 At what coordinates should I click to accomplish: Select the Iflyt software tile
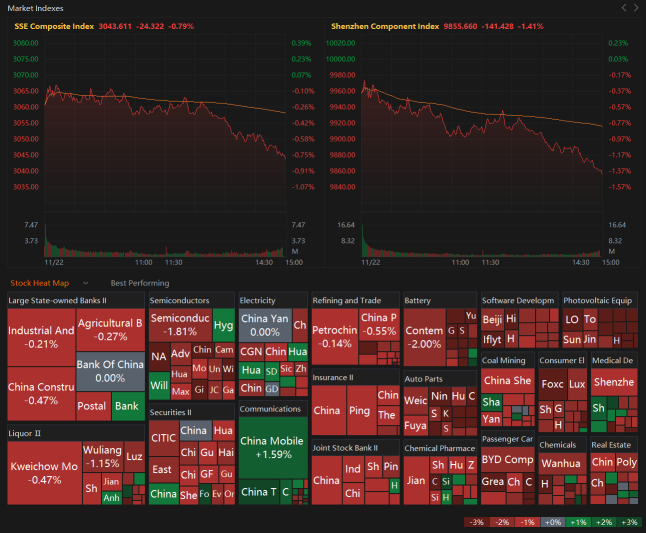492,339
